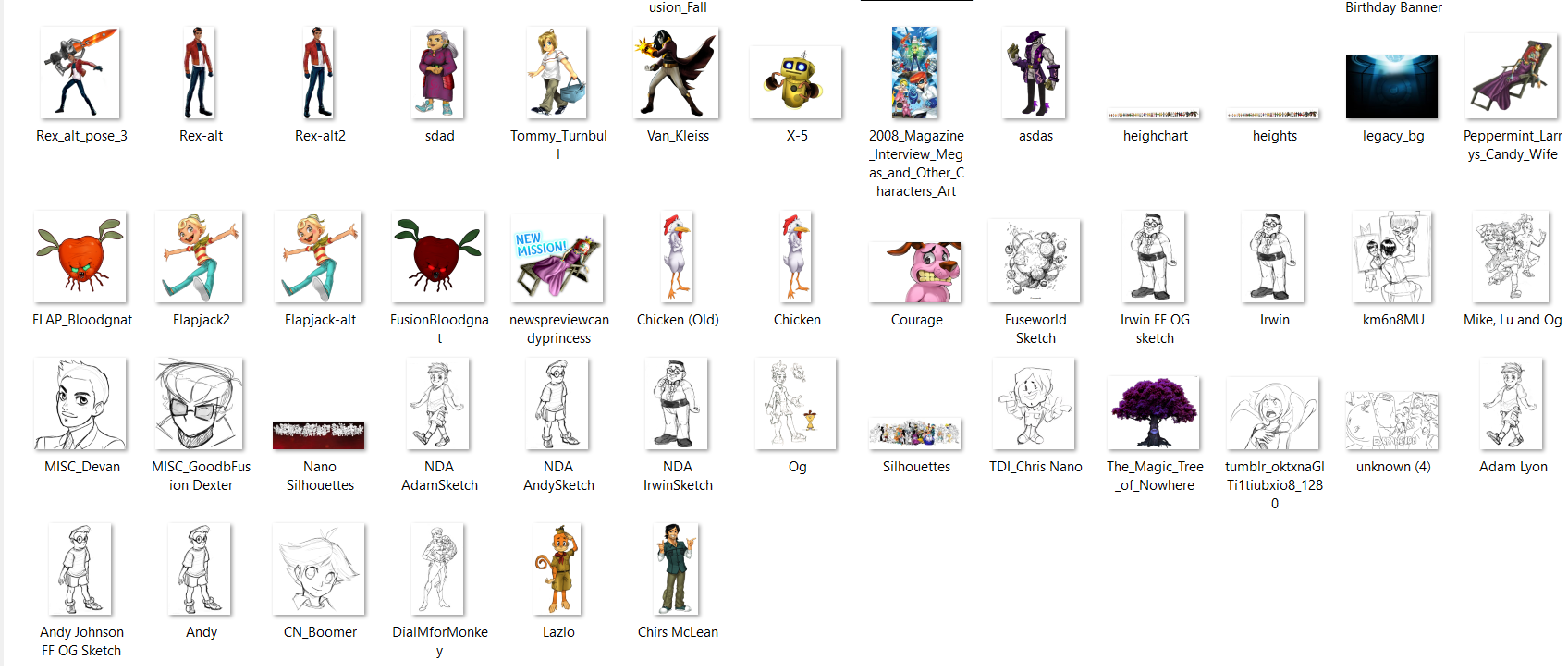Select the Rex_alt_pose_3 image thumbnail
The image size is (1568, 672).
tap(80, 73)
